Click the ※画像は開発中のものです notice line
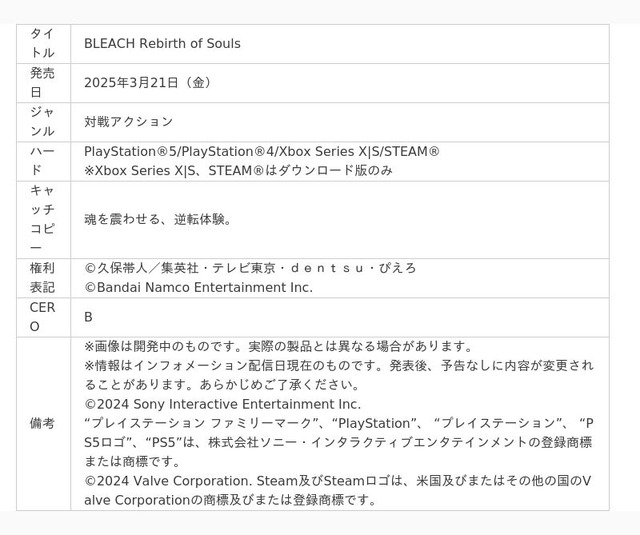Screen dimensions: 640x535 tap(278, 346)
